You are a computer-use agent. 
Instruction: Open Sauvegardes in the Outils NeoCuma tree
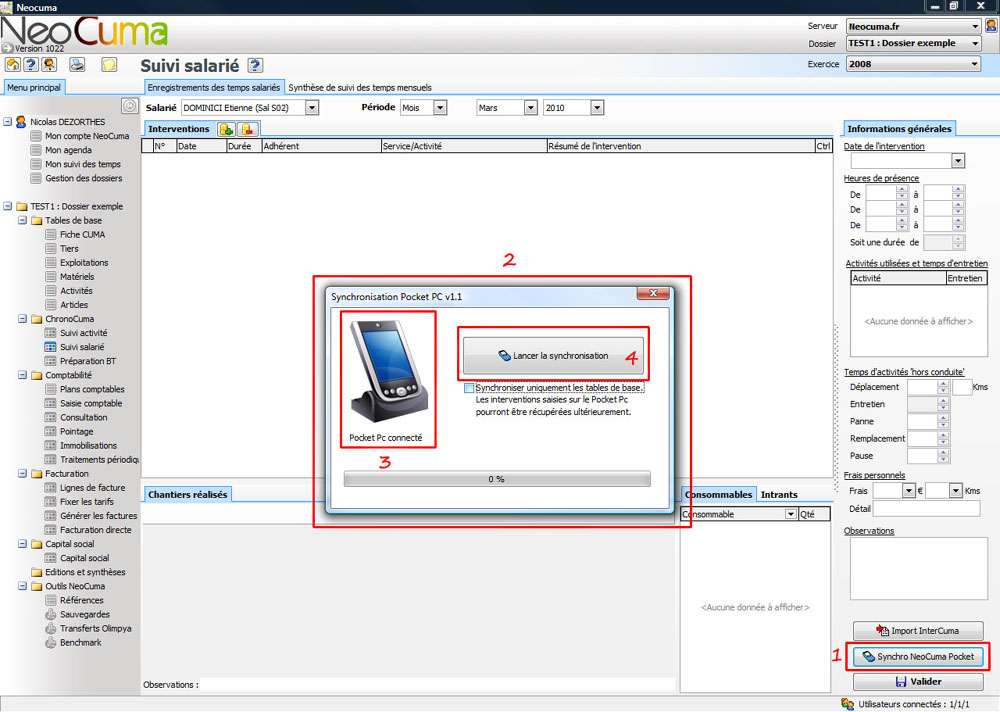coord(85,614)
